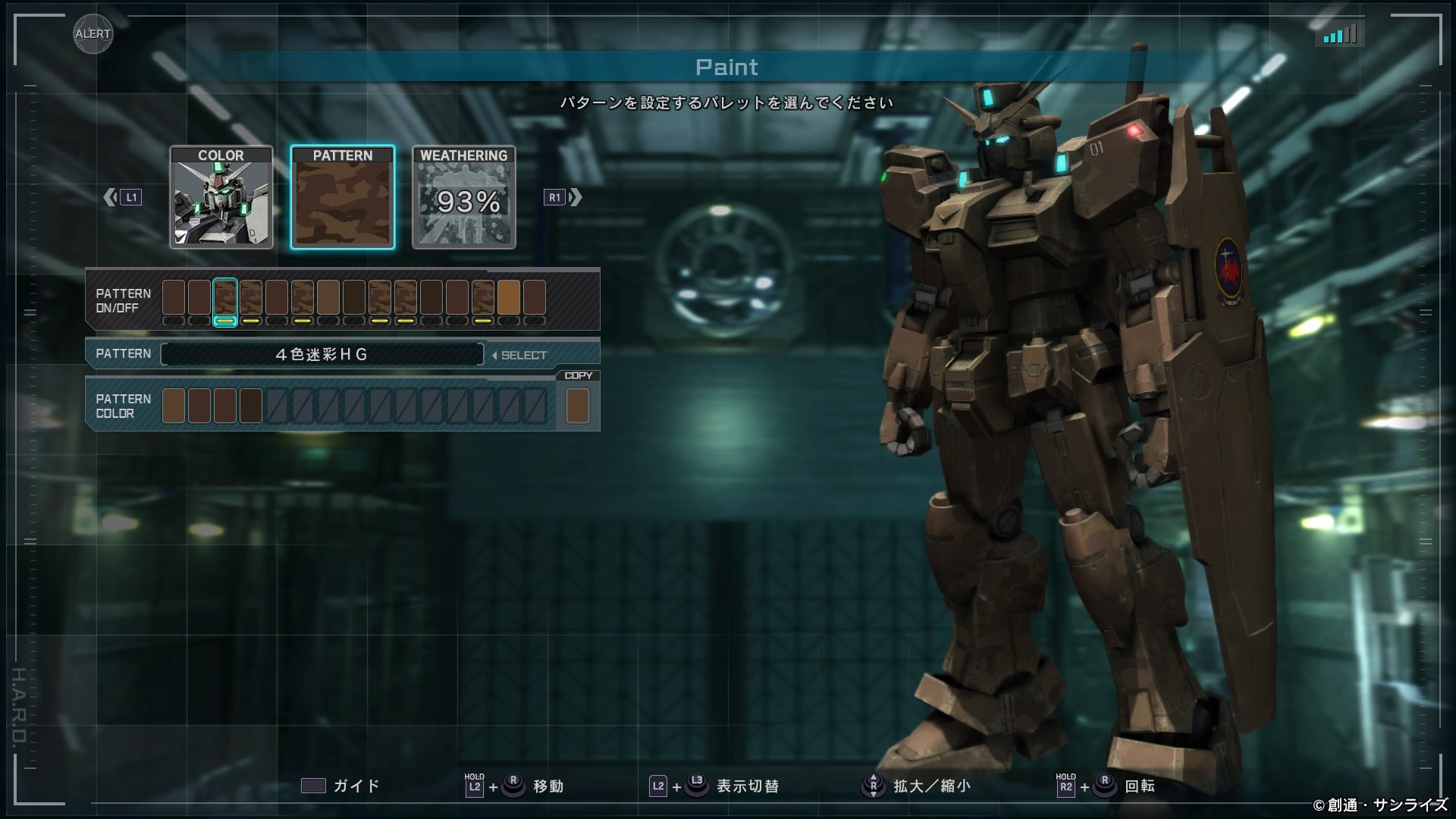Toggle the highlighted third camo palette slot
Screen dimensions: 1456x819
[x=225, y=302]
